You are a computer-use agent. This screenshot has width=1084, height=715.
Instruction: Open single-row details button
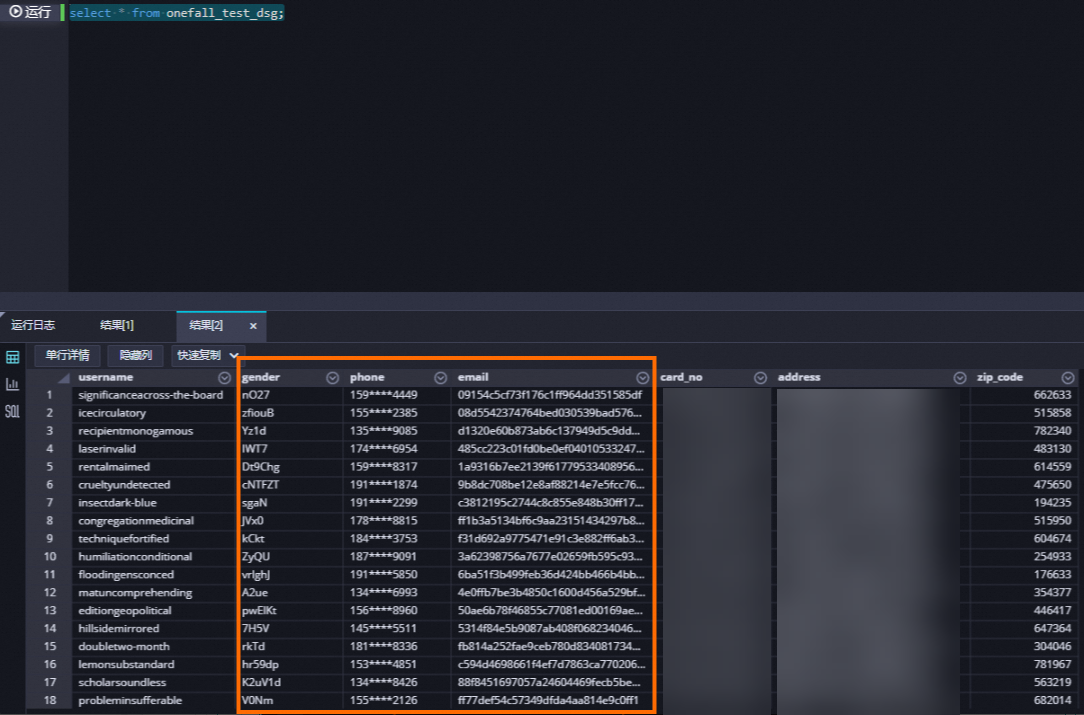click(67, 355)
